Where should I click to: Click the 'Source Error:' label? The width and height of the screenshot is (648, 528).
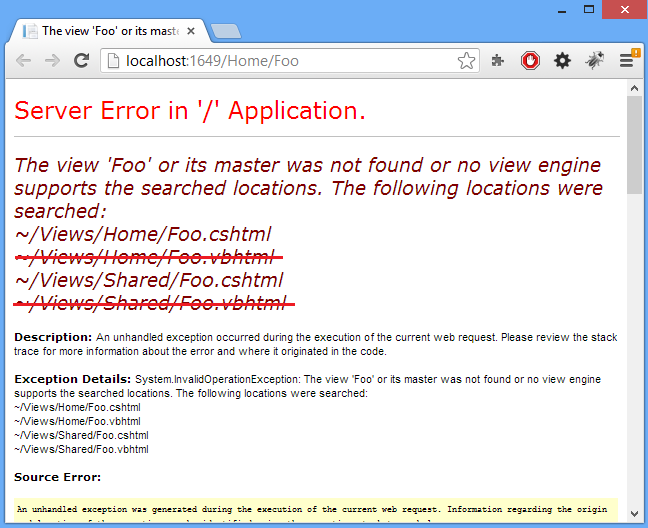pyautogui.click(x=57, y=477)
